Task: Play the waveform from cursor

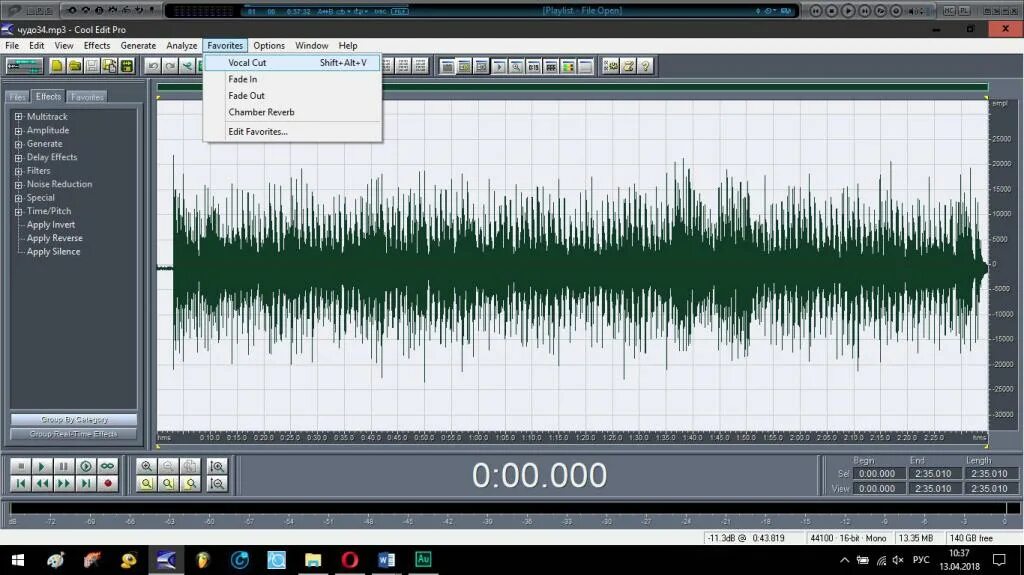Action: click(x=42, y=466)
